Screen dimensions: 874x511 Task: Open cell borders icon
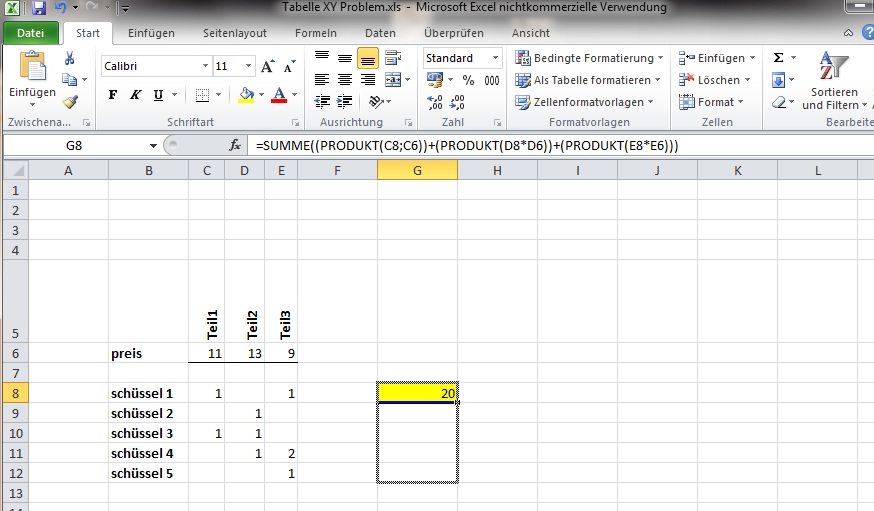click(x=202, y=95)
